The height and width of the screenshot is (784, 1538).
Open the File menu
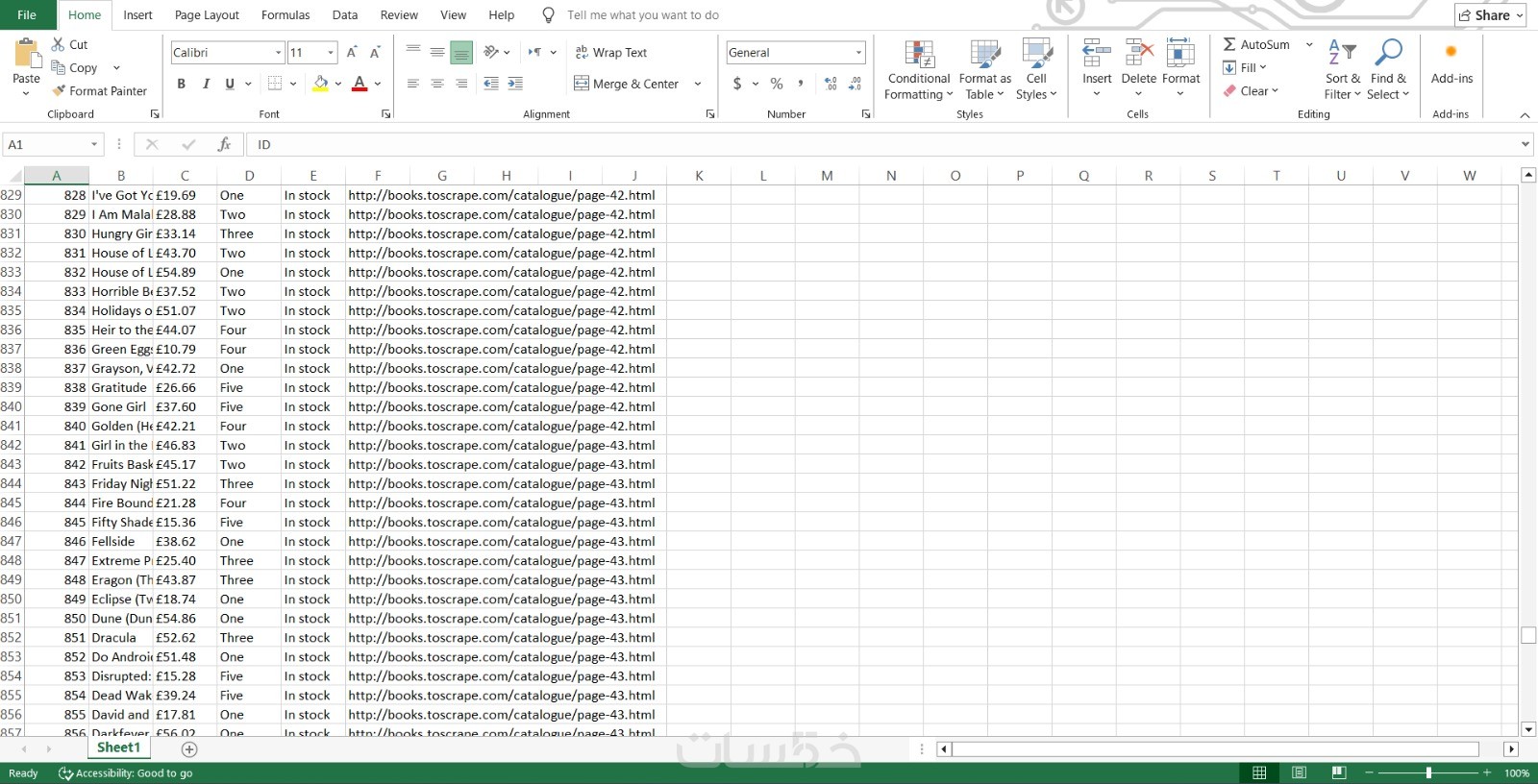point(27,15)
